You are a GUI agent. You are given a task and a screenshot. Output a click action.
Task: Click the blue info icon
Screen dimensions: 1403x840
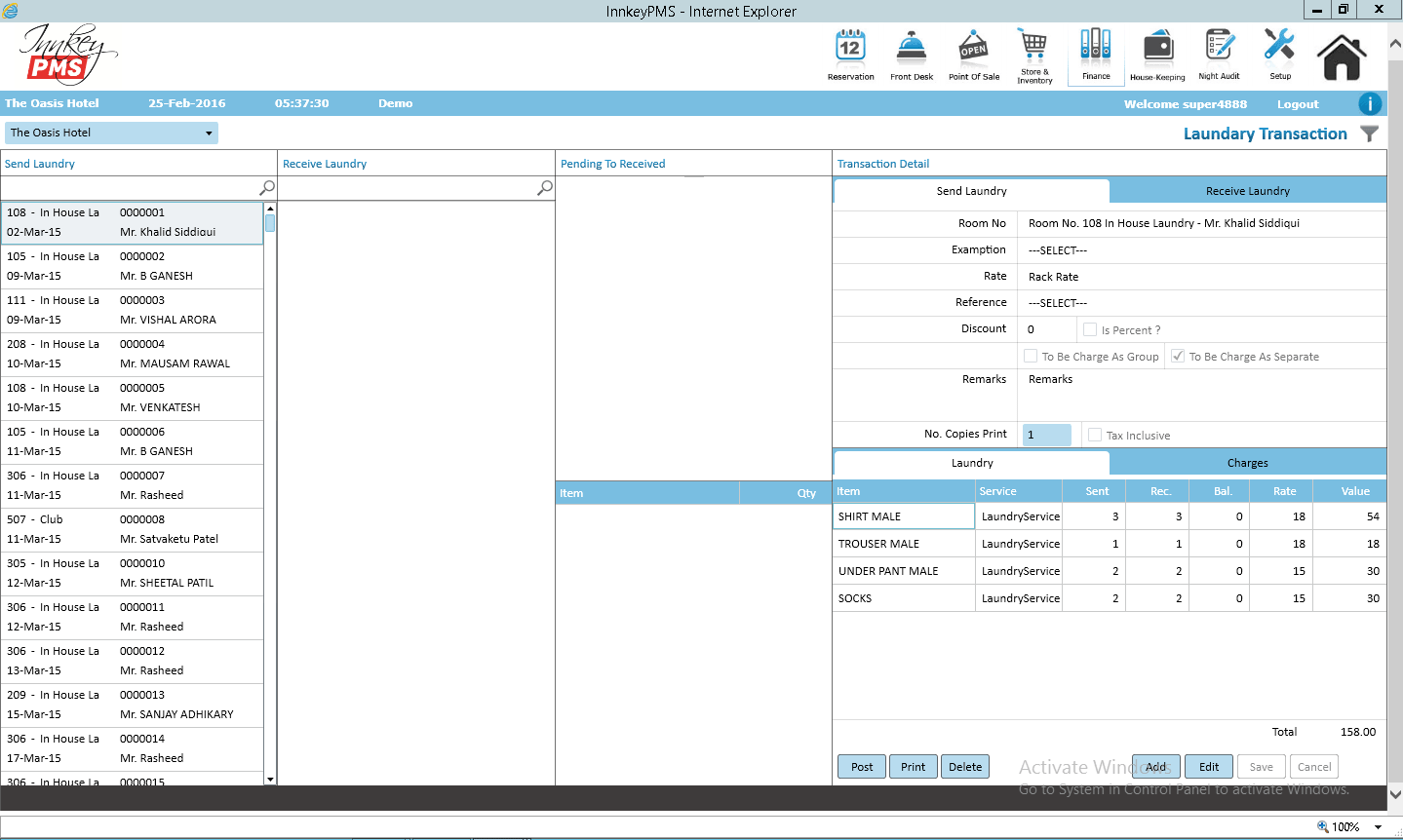pyautogui.click(x=1369, y=103)
